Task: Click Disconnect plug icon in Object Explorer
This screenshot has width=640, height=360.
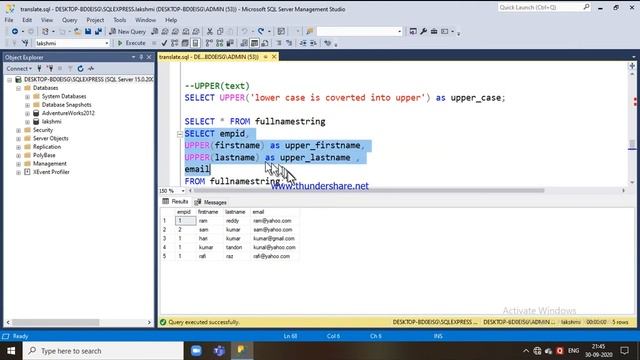Action: click(x=50, y=69)
